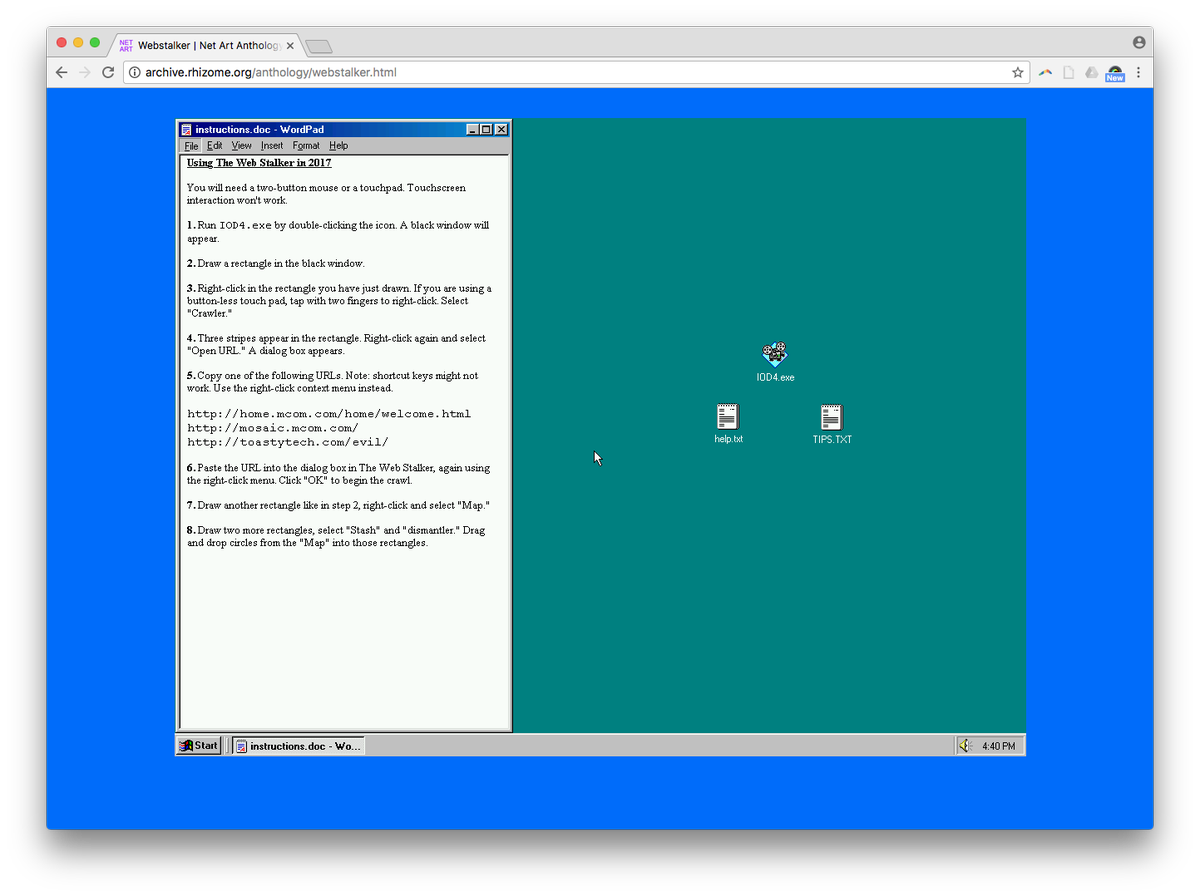The width and height of the screenshot is (1200, 896).
Task: Close the WordPad window
Action: point(502,129)
